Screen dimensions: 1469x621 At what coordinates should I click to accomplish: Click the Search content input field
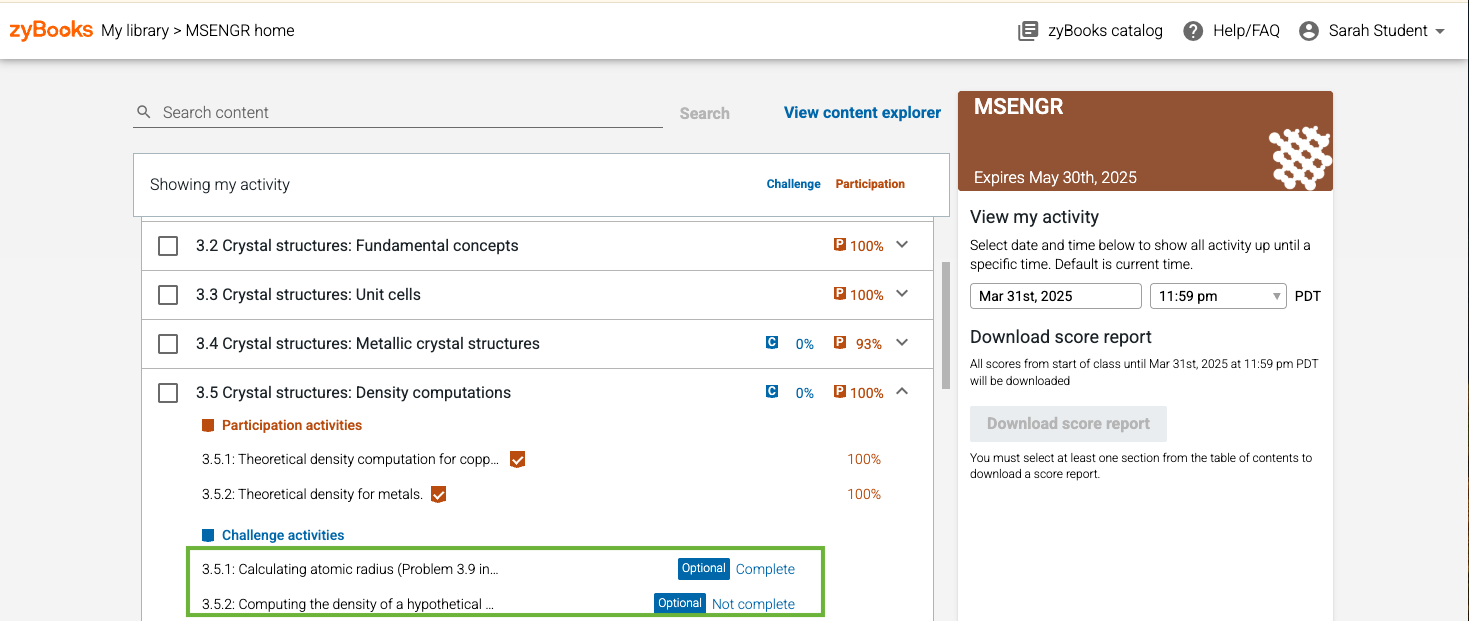[398, 112]
